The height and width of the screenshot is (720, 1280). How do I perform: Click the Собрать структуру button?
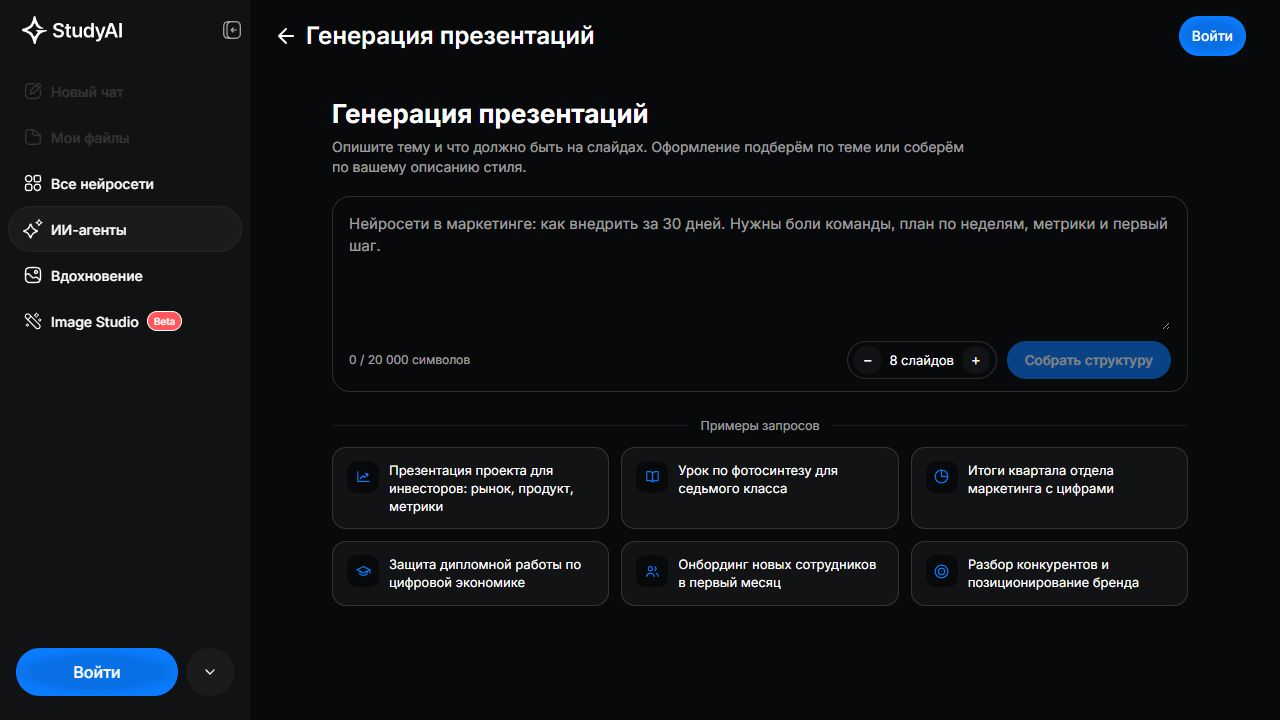[x=1088, y=360]
